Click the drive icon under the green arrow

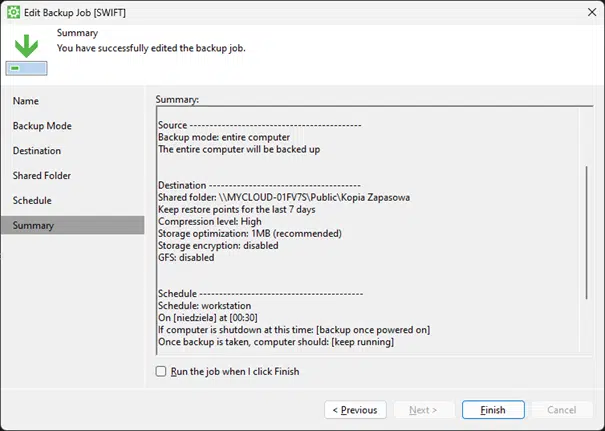point(26,68)
